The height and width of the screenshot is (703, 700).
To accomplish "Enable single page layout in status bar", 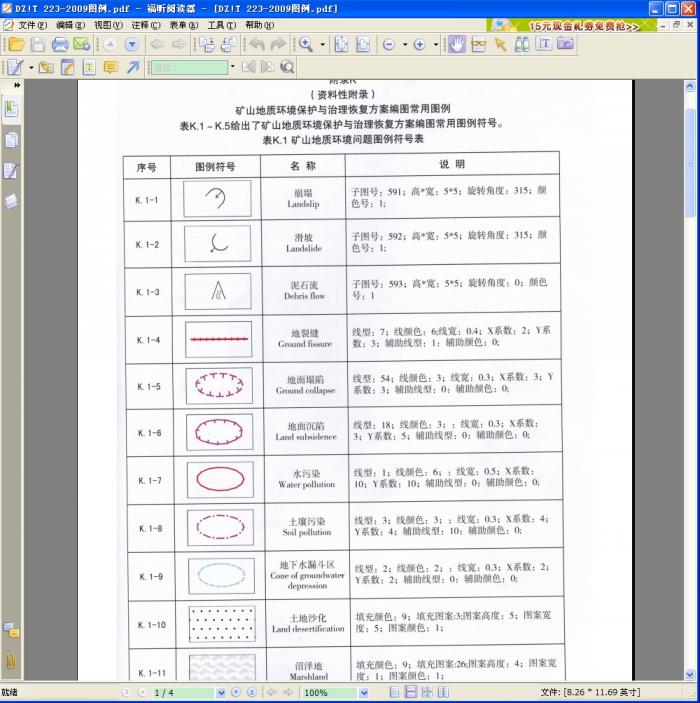I will click(x=395, y=692).
